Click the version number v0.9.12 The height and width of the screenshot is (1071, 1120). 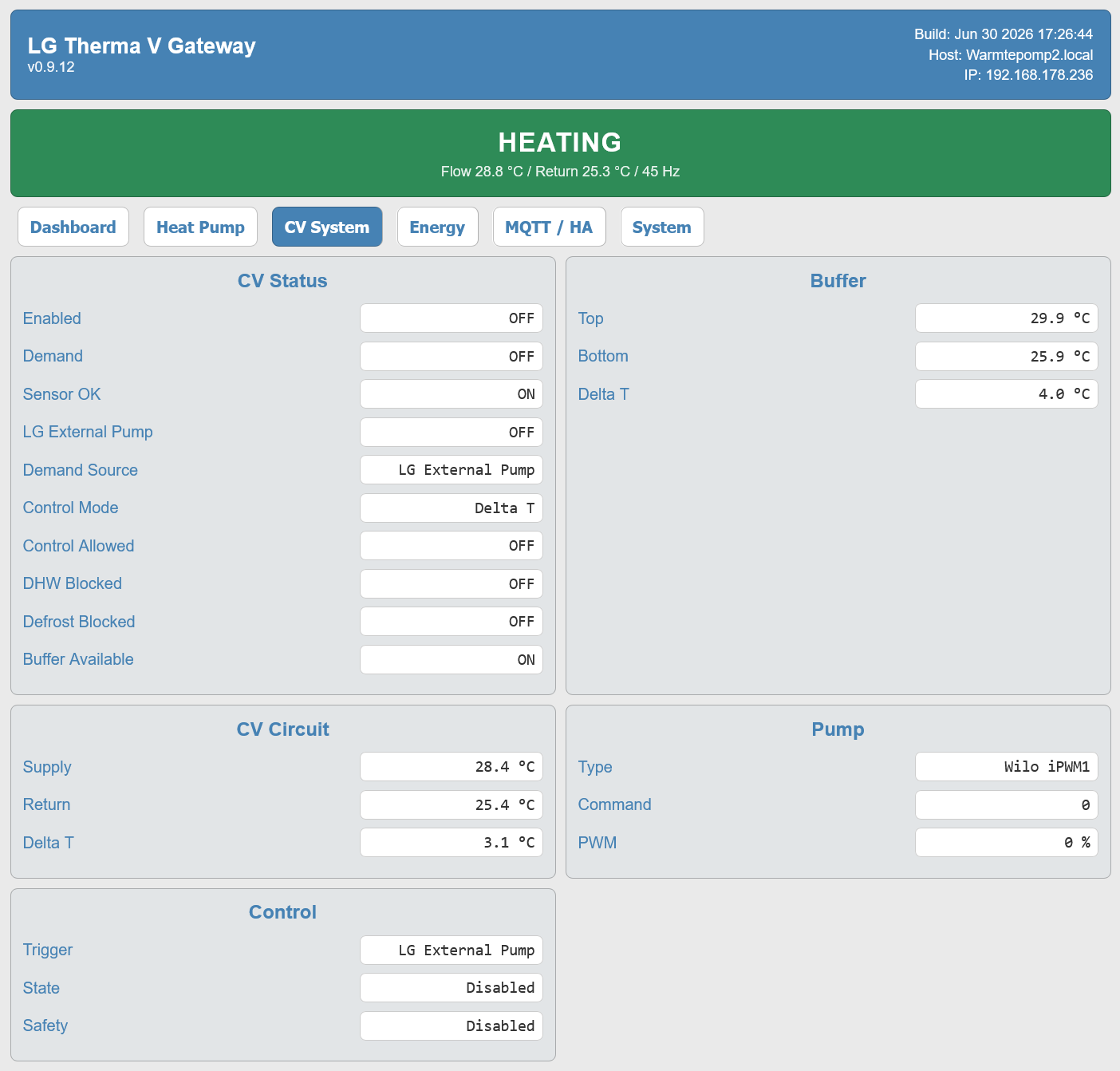pos(51,67)
